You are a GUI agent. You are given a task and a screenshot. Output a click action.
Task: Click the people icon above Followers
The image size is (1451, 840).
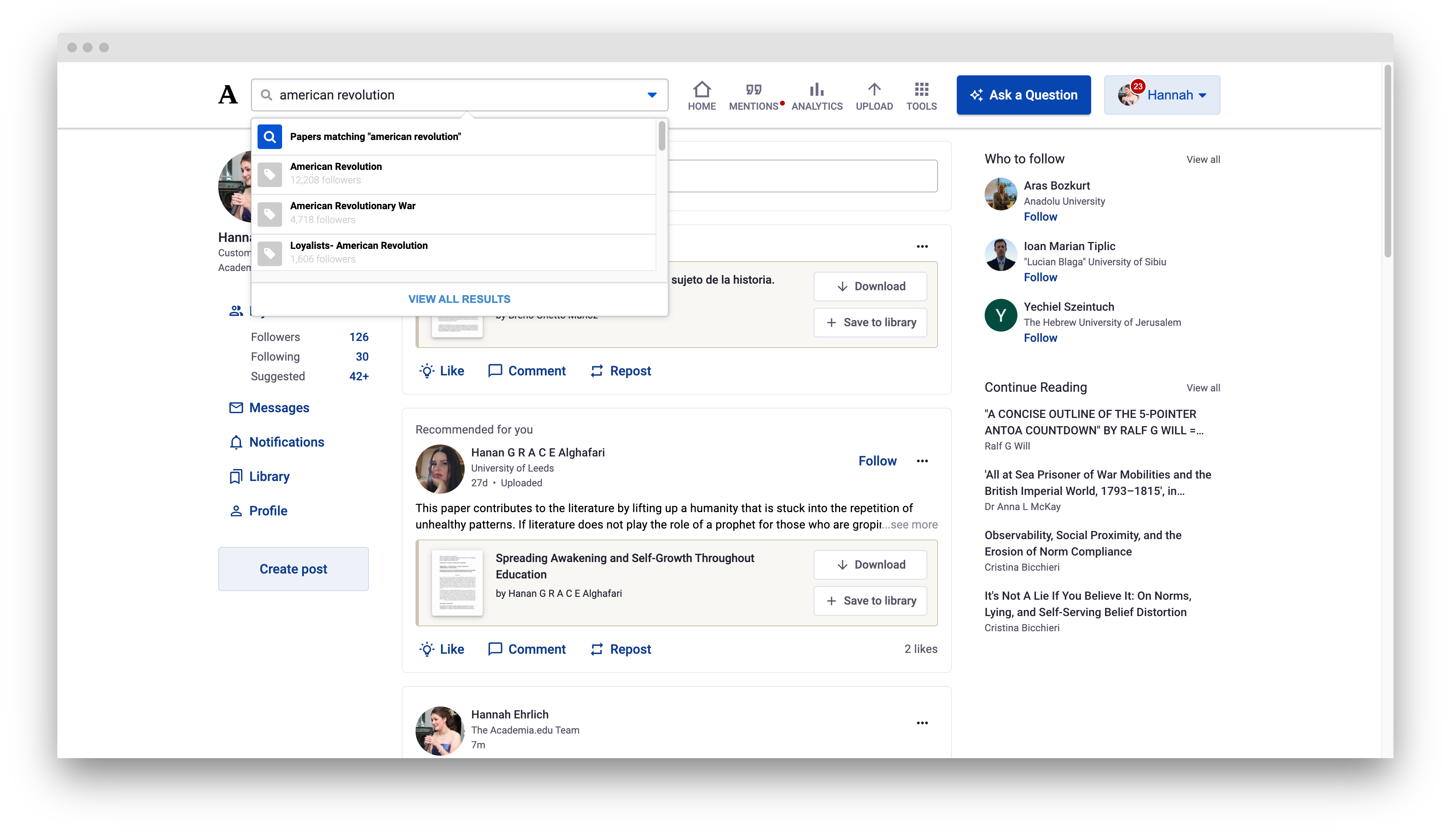pos(236,311)
